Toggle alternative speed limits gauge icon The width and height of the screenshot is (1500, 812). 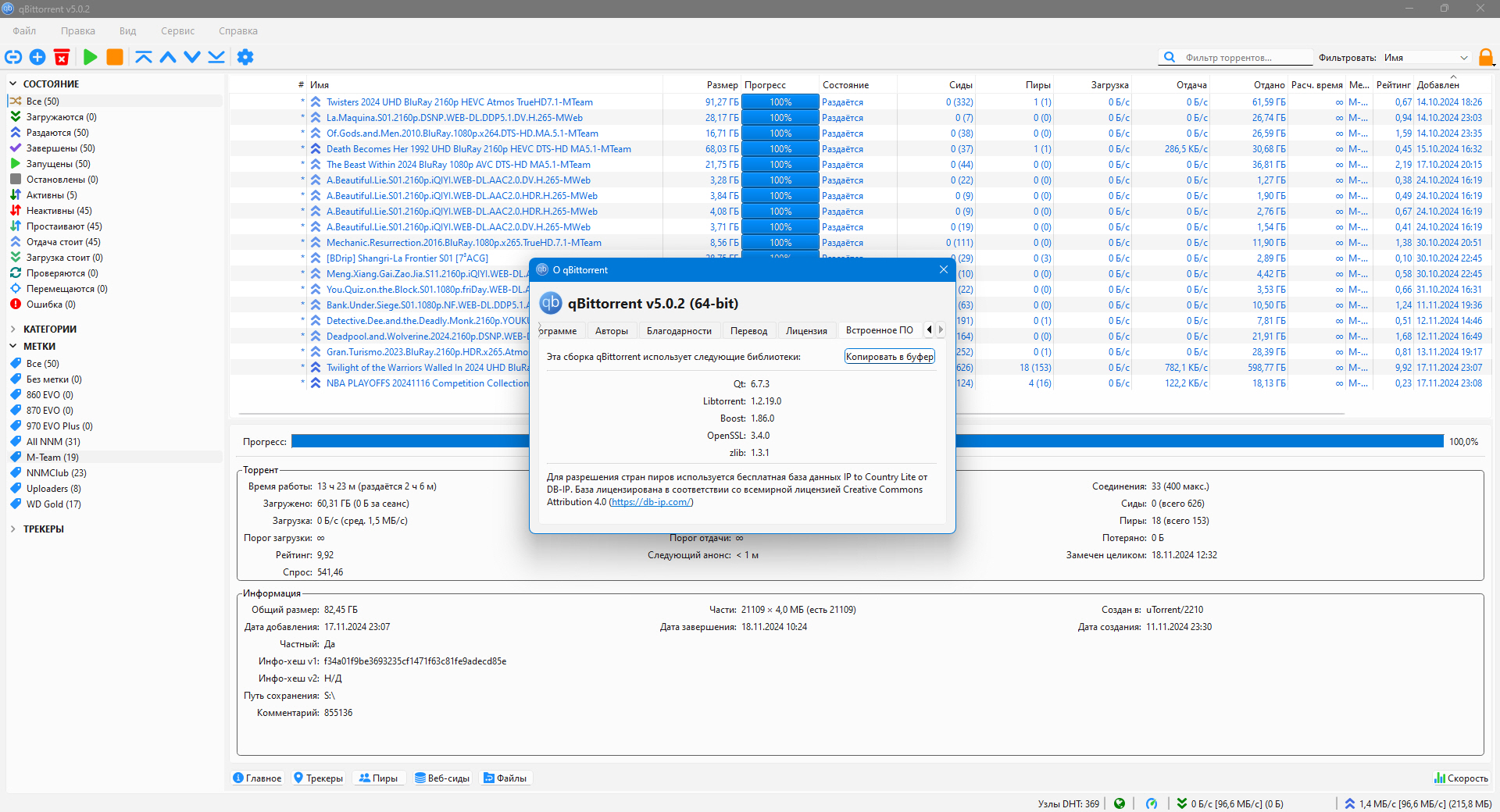(x=1152, y=803)
